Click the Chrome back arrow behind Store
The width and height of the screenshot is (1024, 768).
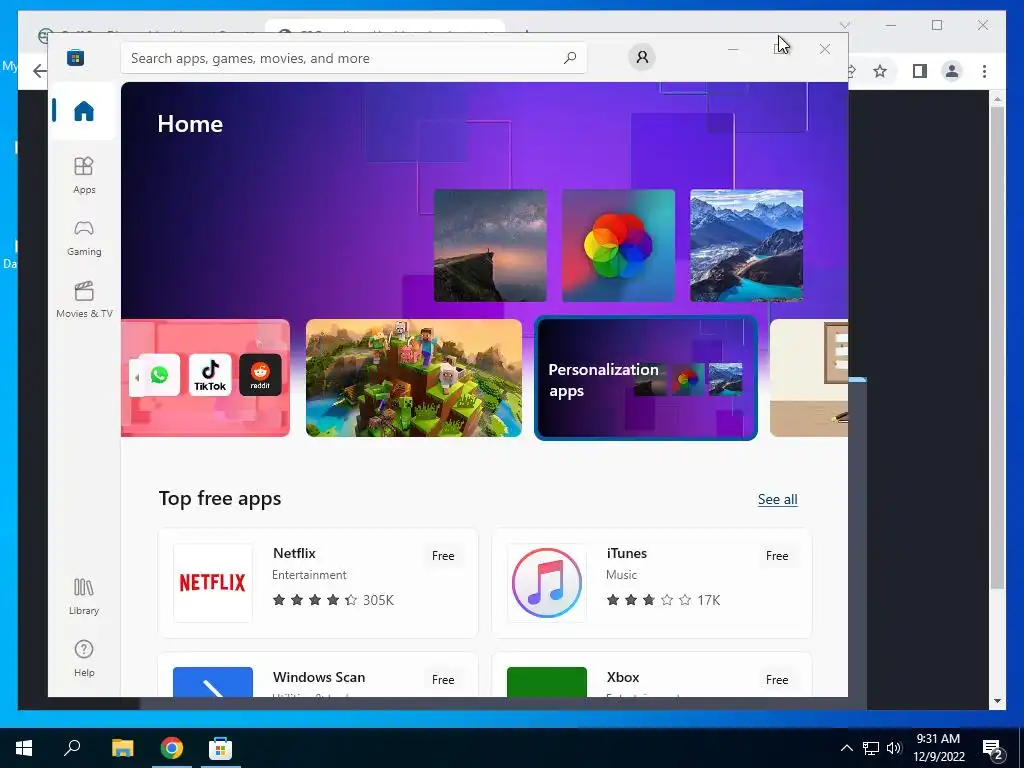[x=40, y=71]
